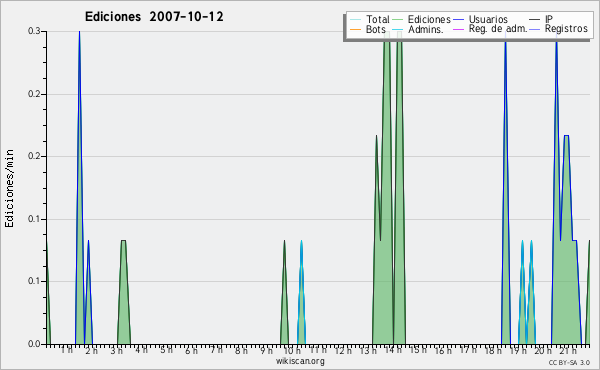Click the '2 h' x-axis label
600x370 pixels.
coord(91,350)
